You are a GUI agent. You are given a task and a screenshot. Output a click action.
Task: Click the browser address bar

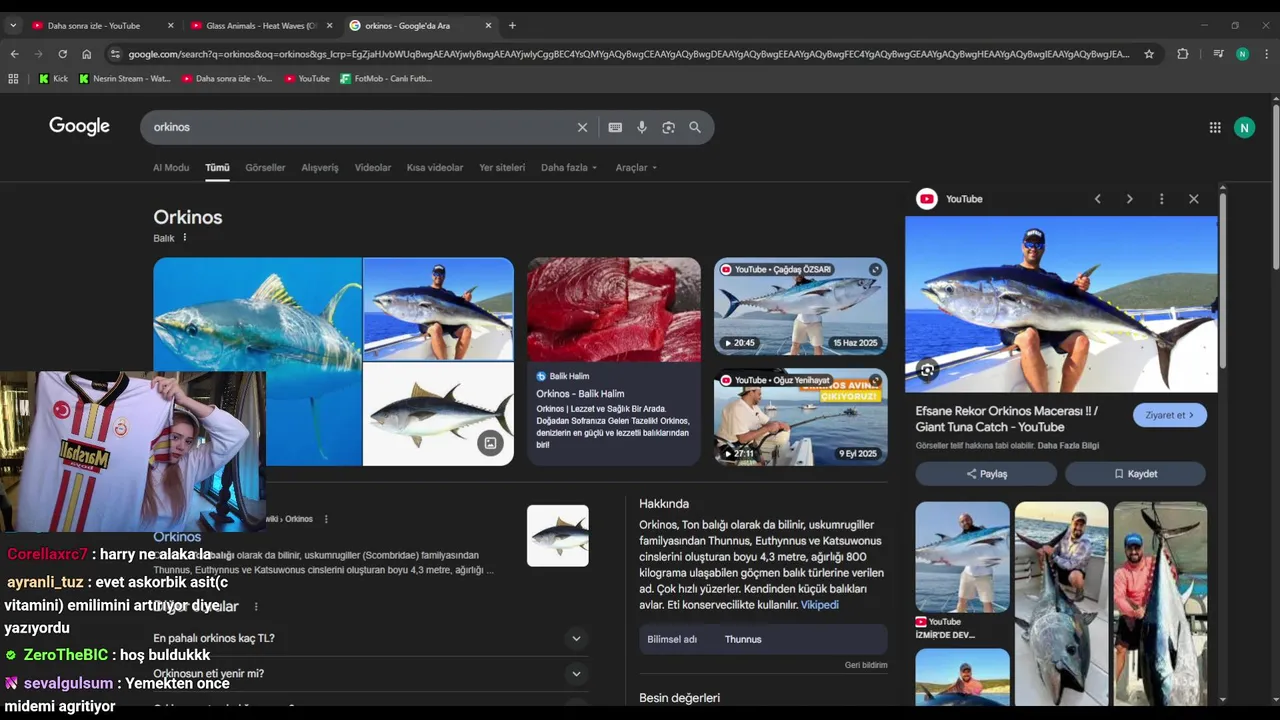(628, 54)
